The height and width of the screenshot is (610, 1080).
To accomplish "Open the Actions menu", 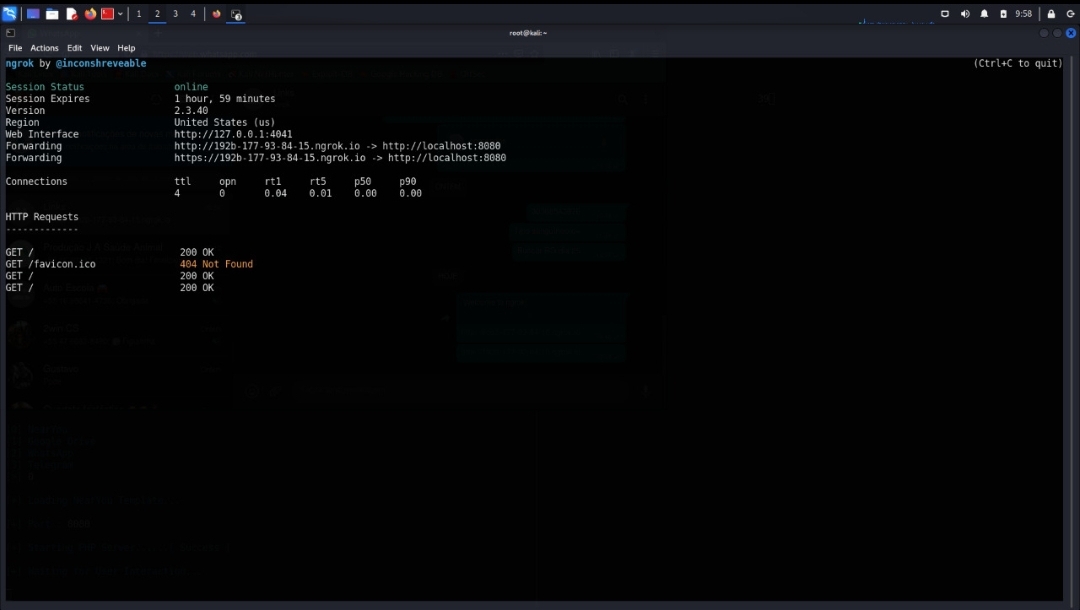I will pyautogui.click(x=44, y=48).
